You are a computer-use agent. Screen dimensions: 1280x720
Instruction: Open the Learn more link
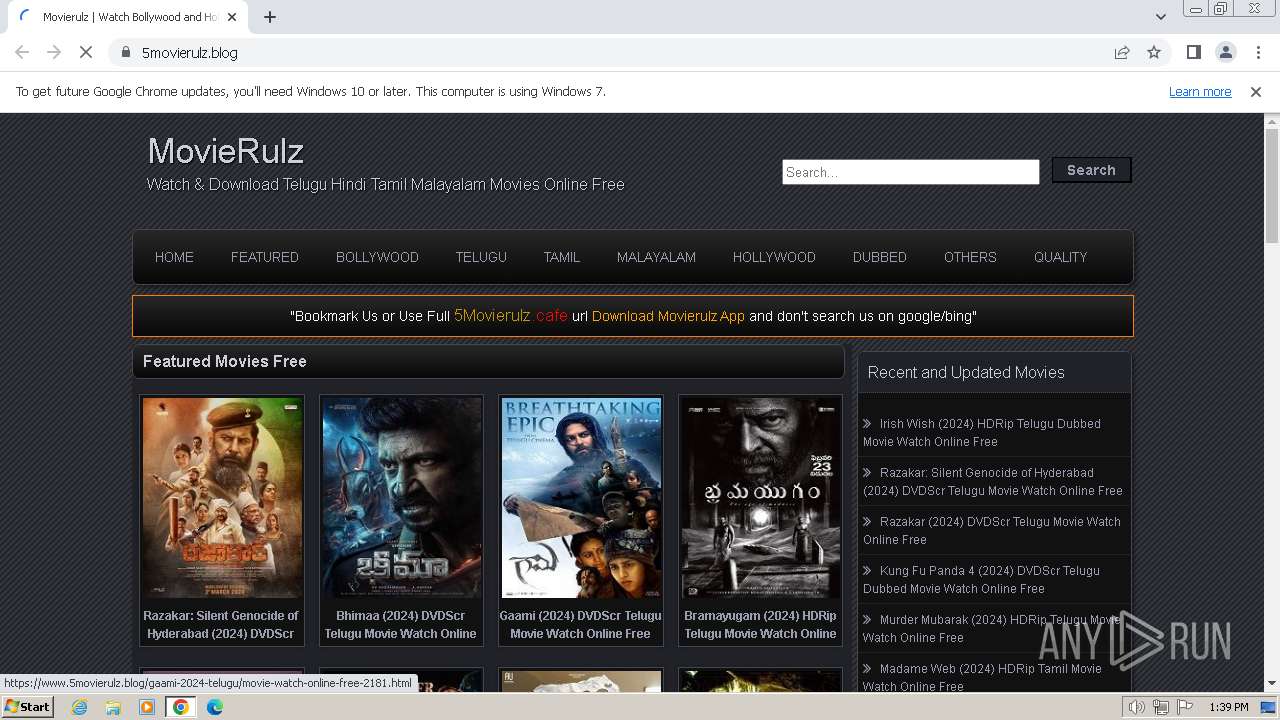(x=1200, y=92)
